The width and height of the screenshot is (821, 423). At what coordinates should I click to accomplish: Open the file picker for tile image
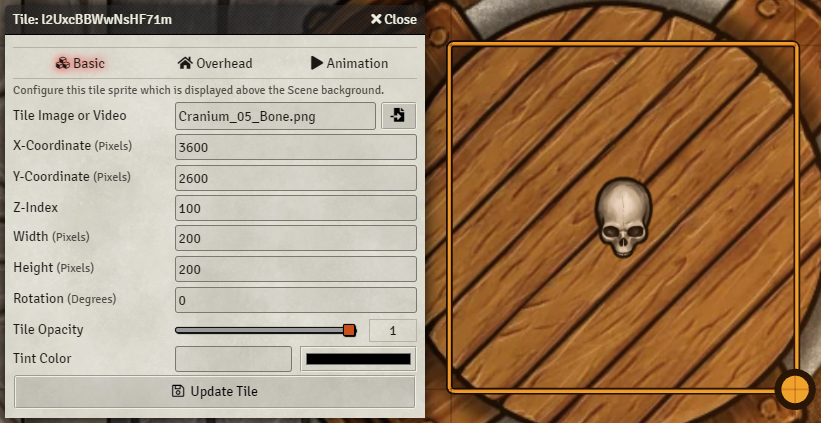point(398,116)
